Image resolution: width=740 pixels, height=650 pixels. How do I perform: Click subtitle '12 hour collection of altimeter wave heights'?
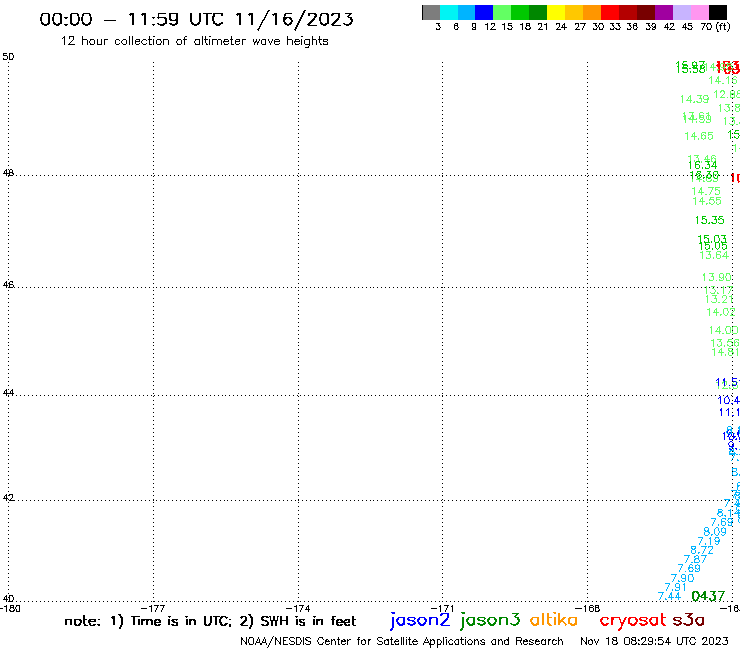point(194,41)
